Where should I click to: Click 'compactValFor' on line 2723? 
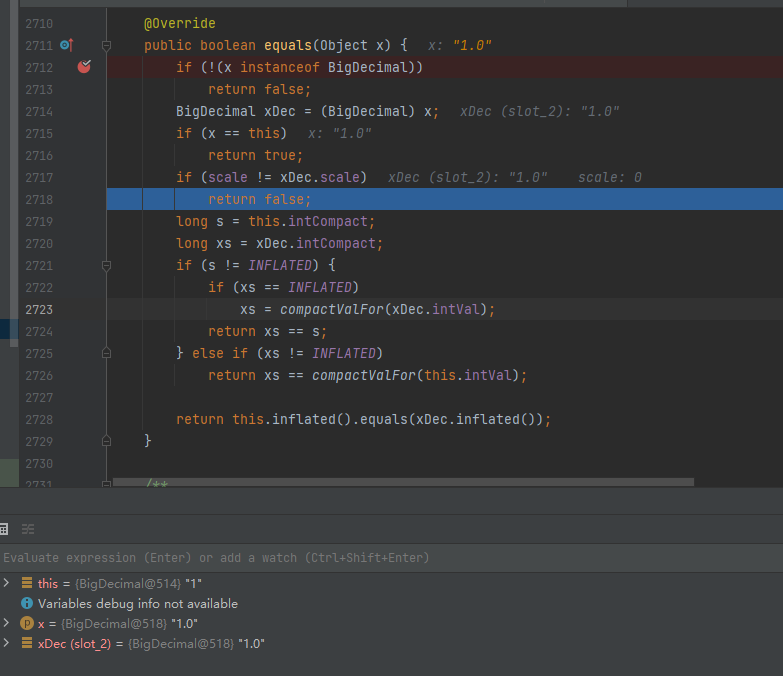coord(332,310)
